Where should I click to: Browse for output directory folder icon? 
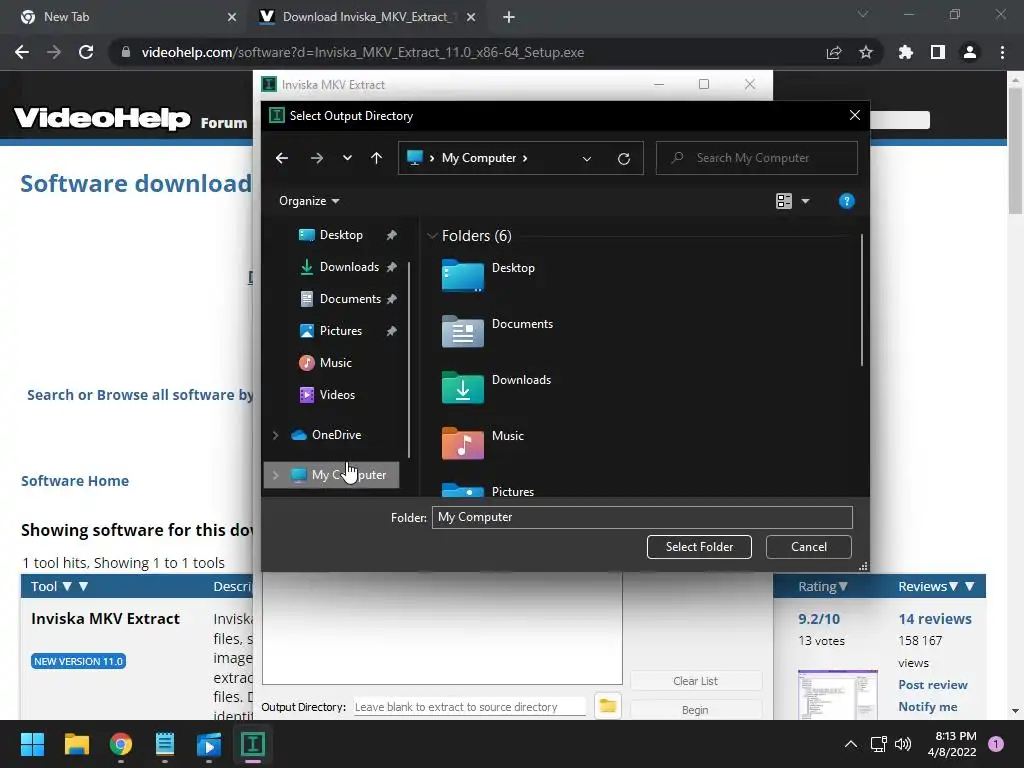click(607, 706)
